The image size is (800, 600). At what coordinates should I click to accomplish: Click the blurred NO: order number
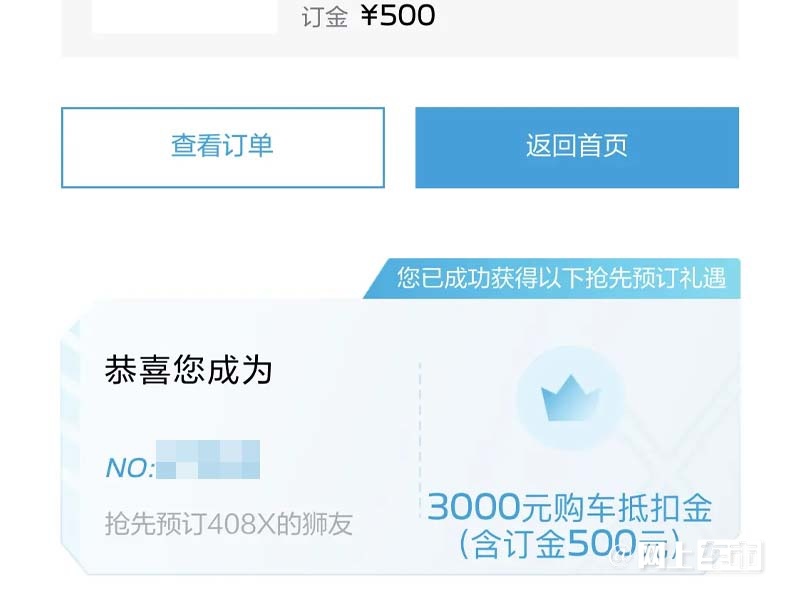point(208,460)
